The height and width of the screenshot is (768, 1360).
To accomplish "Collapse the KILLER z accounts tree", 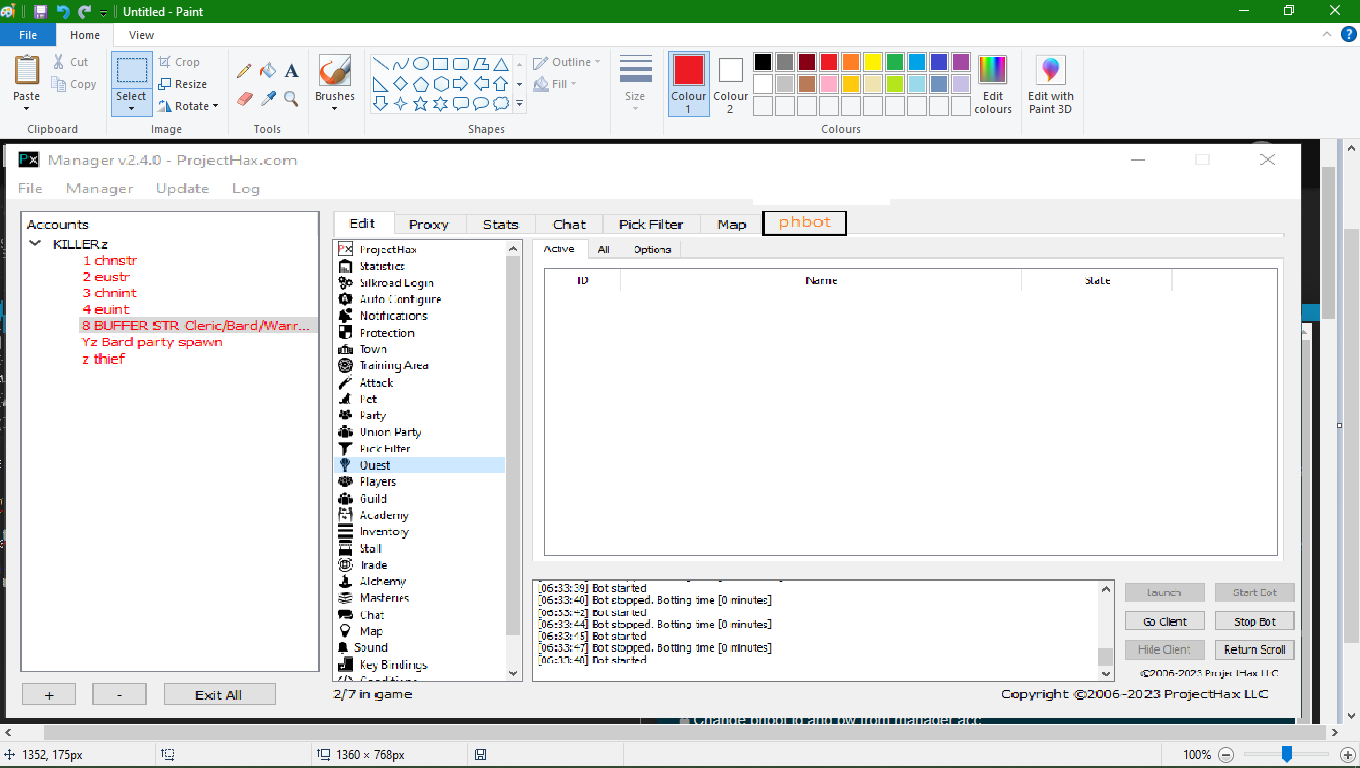I will tap(36, 244).
